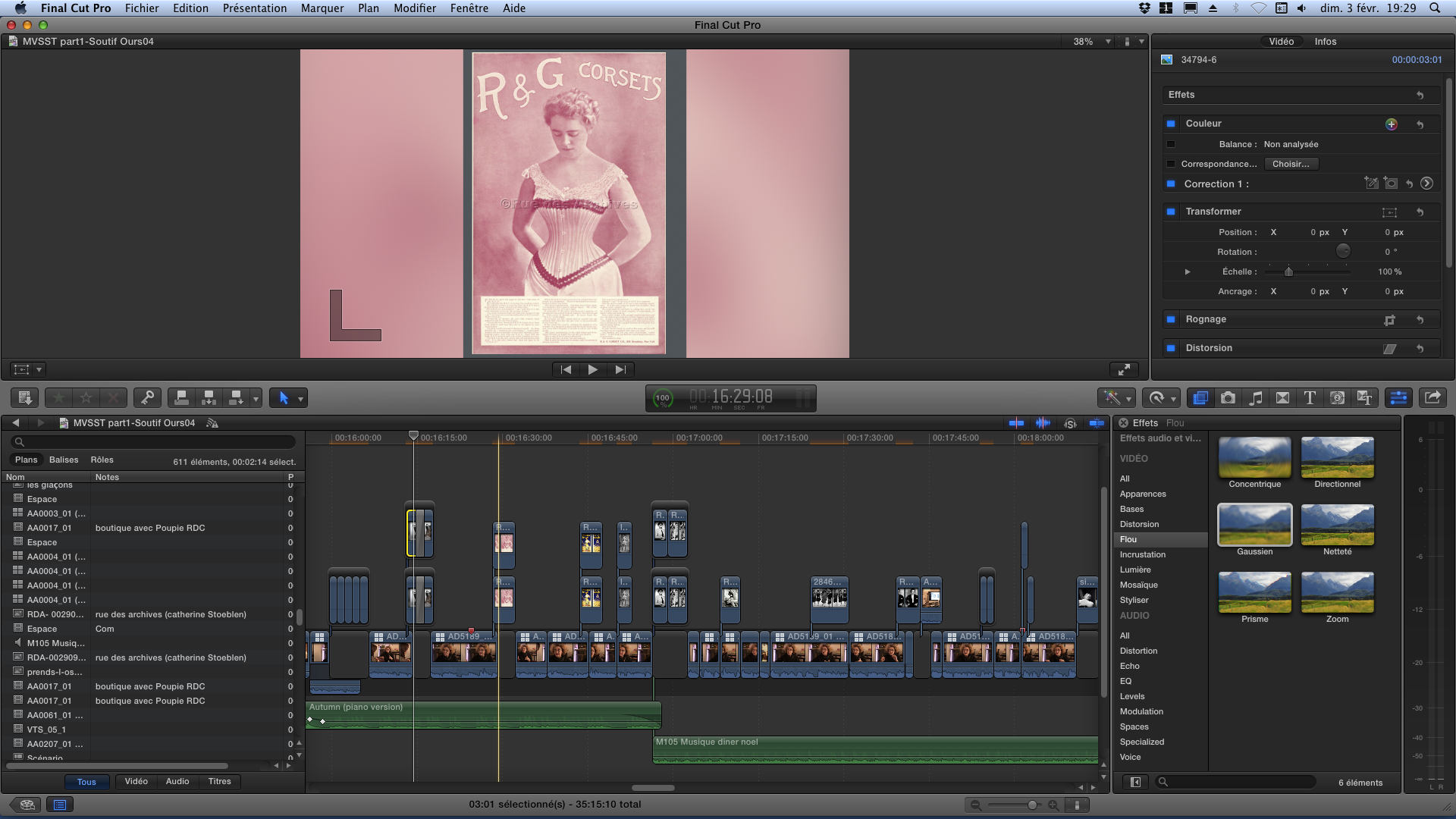Select the Gaussien blur effect thumbnail
Screen dimensions: 1456x819
click(1254, 524)
